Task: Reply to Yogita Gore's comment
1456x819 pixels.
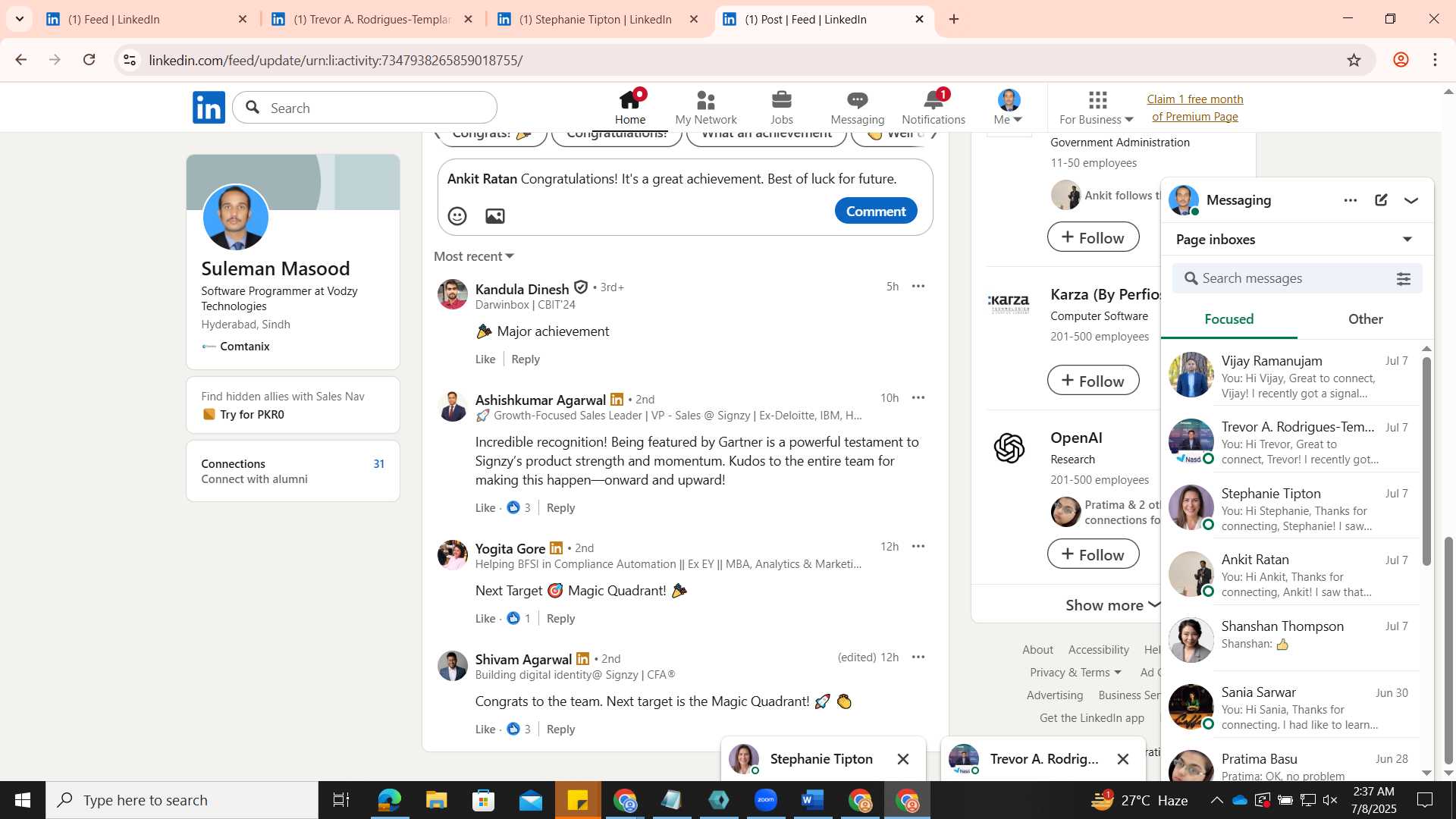Action: coord(560,619)
